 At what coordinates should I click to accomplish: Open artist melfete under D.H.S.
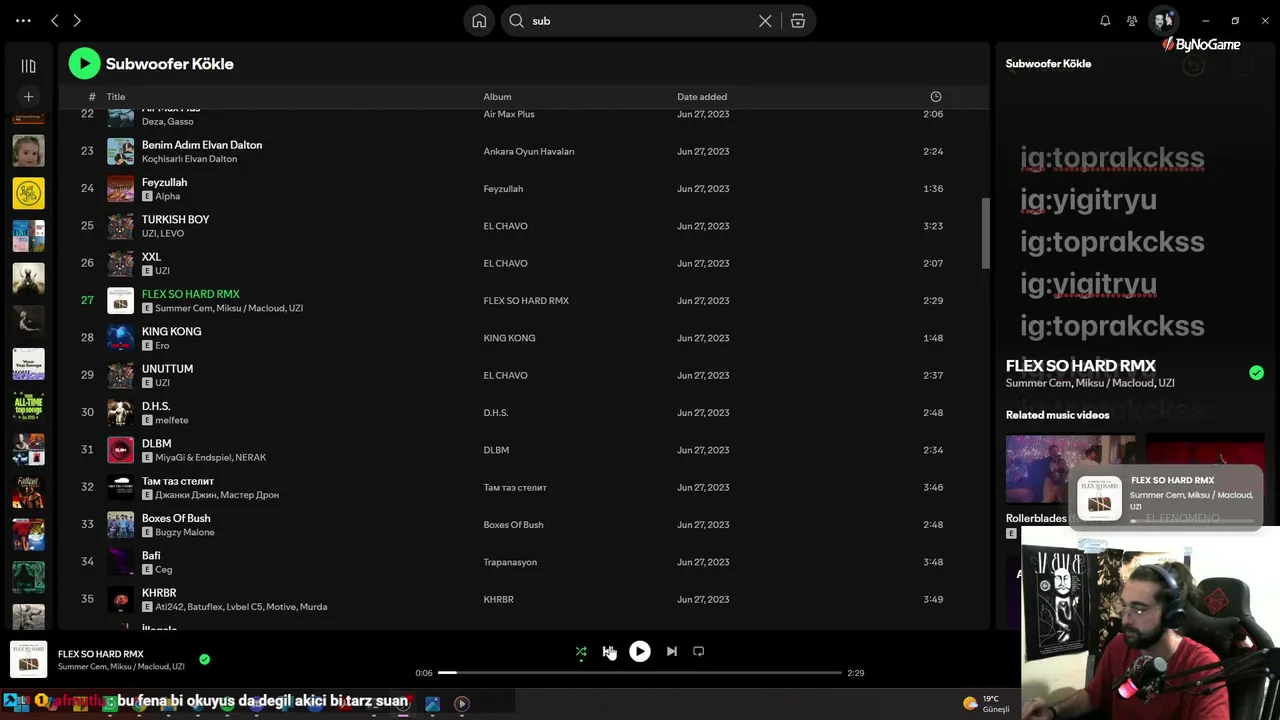pos(172,421)
